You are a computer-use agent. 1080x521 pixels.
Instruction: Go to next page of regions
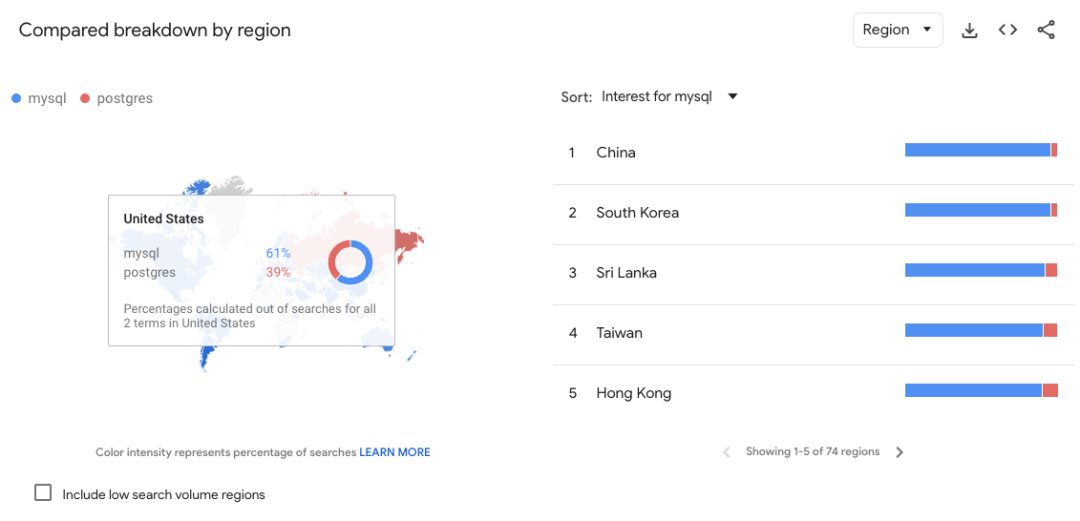[899, 452]
